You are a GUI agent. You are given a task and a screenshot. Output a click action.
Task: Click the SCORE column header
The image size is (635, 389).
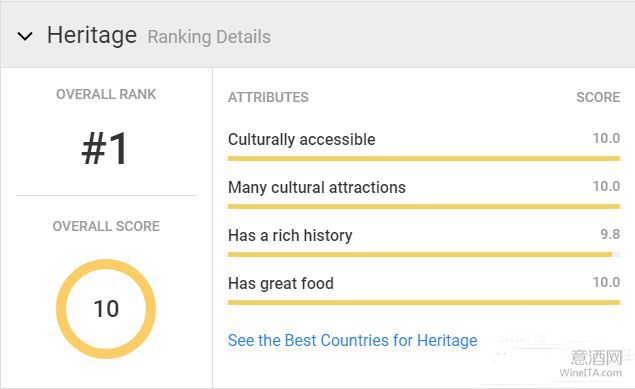coord(598,97)
